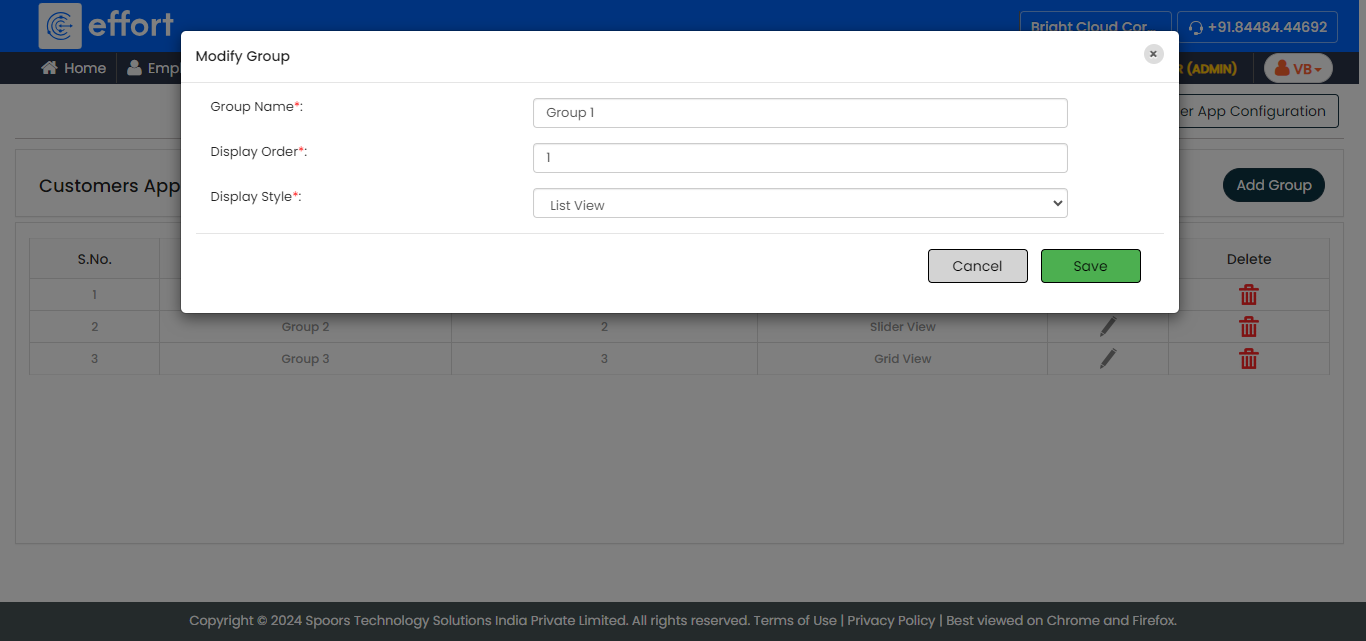Viewport: 1366px width, 641px height.
Task: Focus the Group Name text field
Action: [x=799, y=113]
